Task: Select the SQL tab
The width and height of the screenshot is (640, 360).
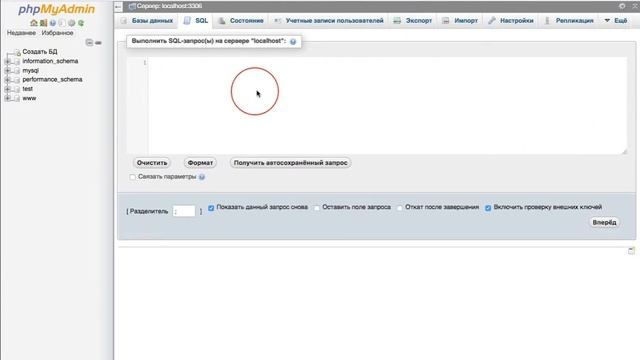Action: click(196, 20)
